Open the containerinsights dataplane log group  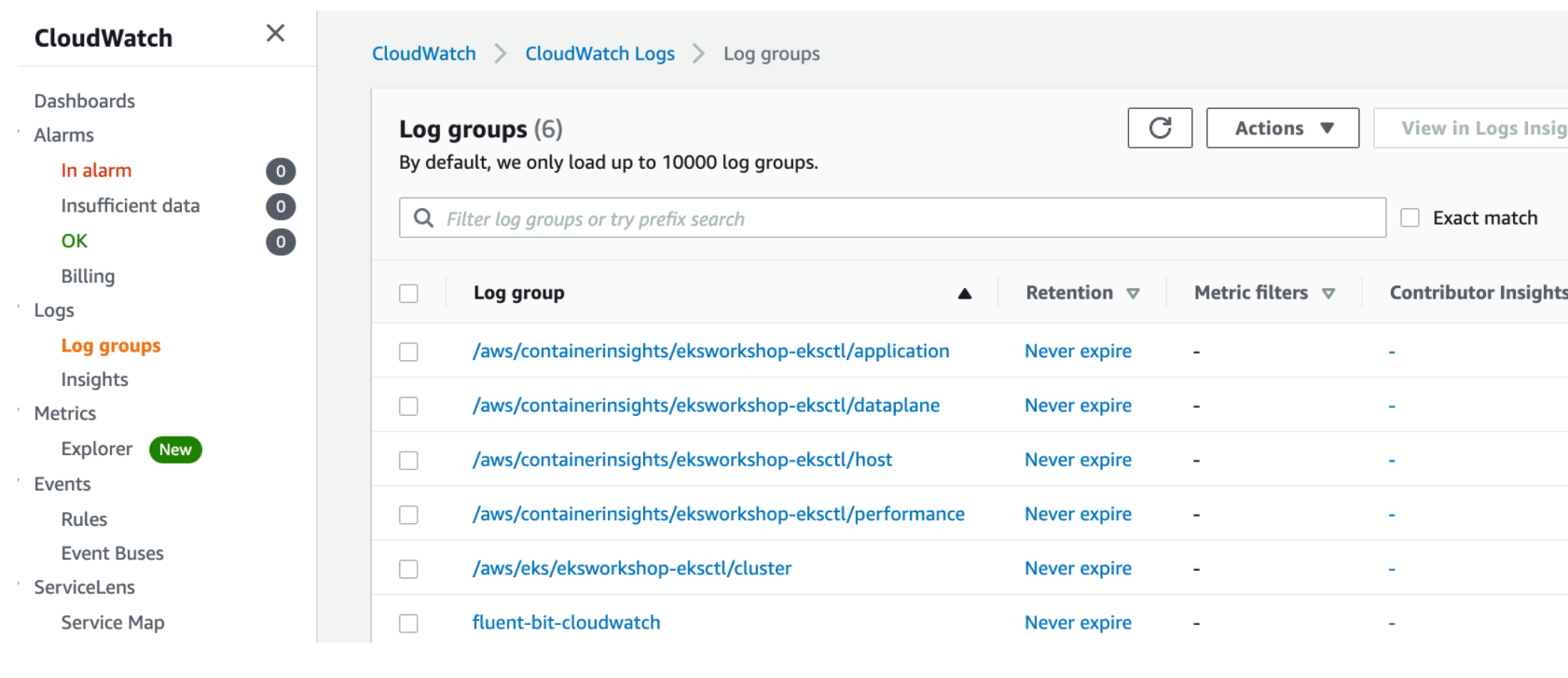707,406
